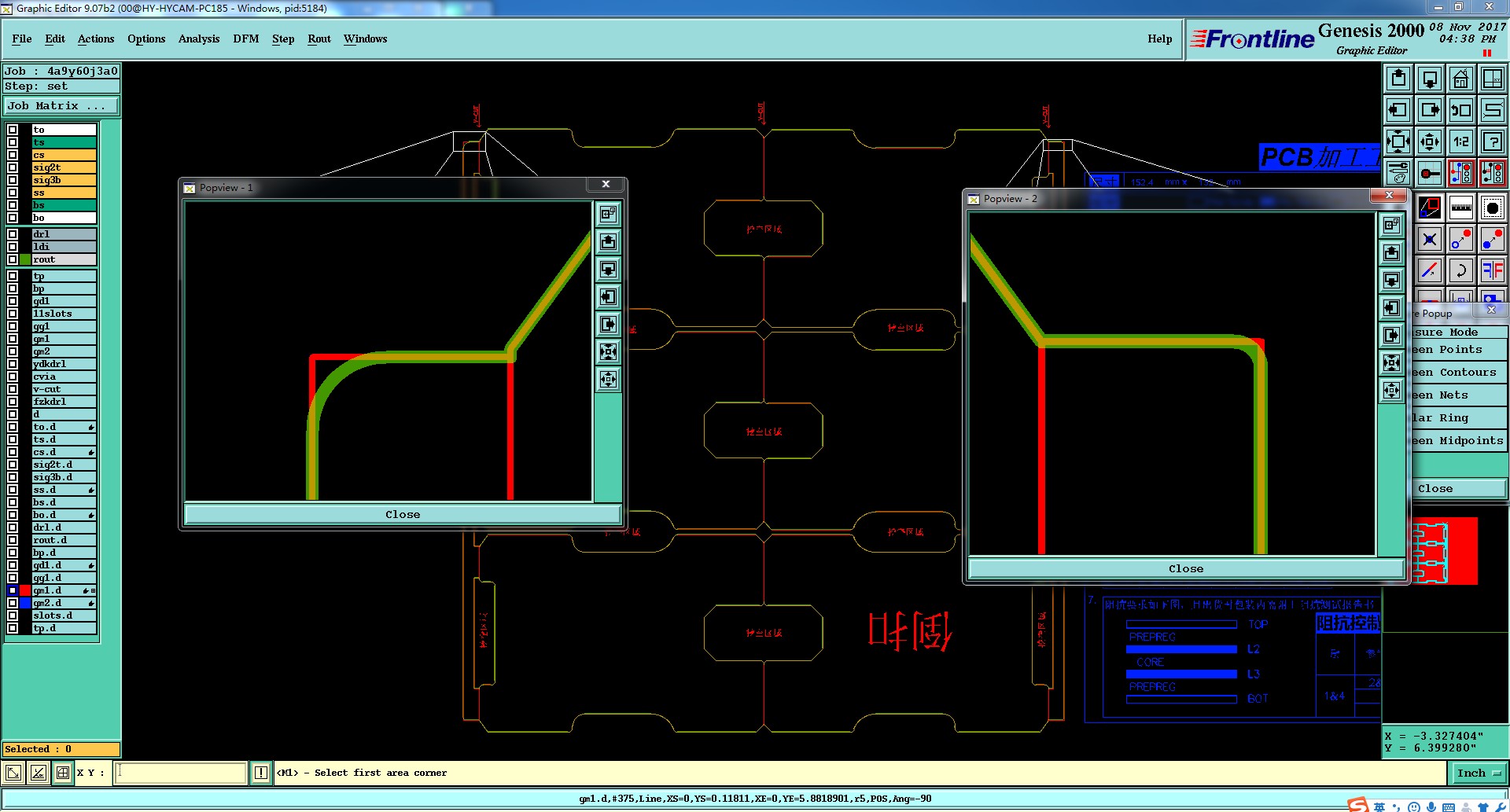Viewport: 1510px width, 812px height.
Task: Open the File menu
Action: click(x=22, y=39)
